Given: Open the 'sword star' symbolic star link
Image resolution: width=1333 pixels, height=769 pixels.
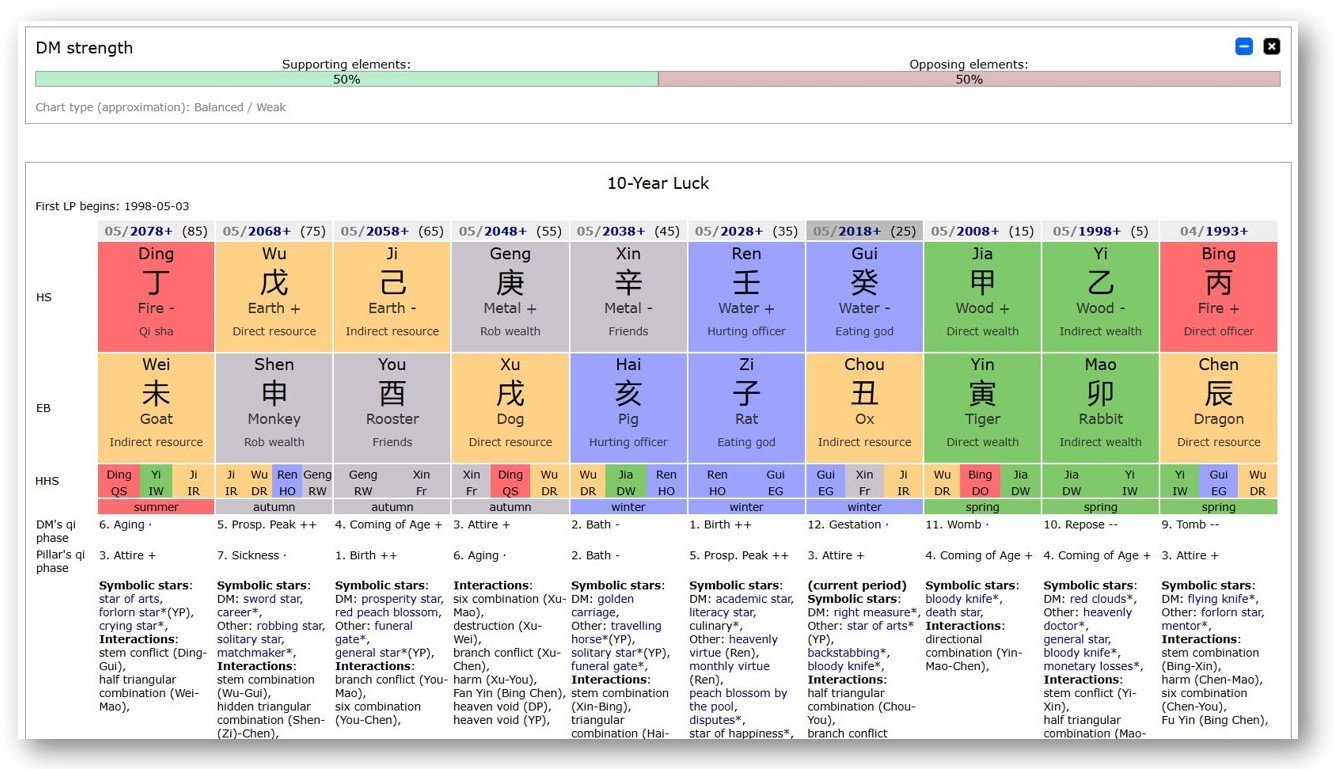Looking at the screenshot, I should coord(273,599).
